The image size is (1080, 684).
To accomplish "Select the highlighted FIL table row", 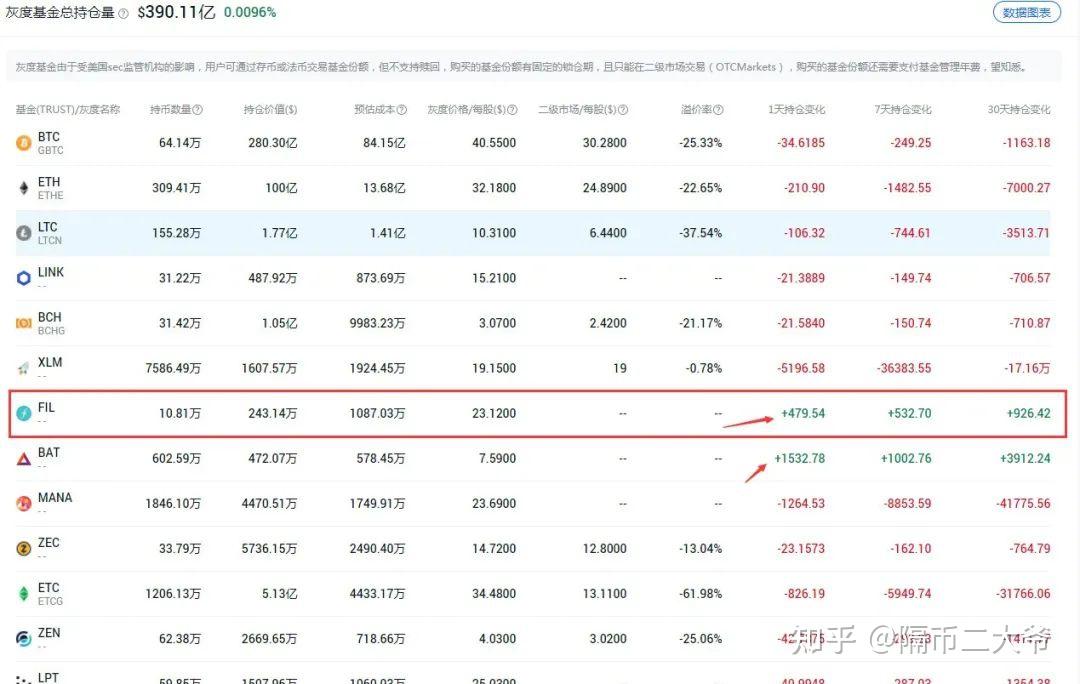I will point(540,413).
